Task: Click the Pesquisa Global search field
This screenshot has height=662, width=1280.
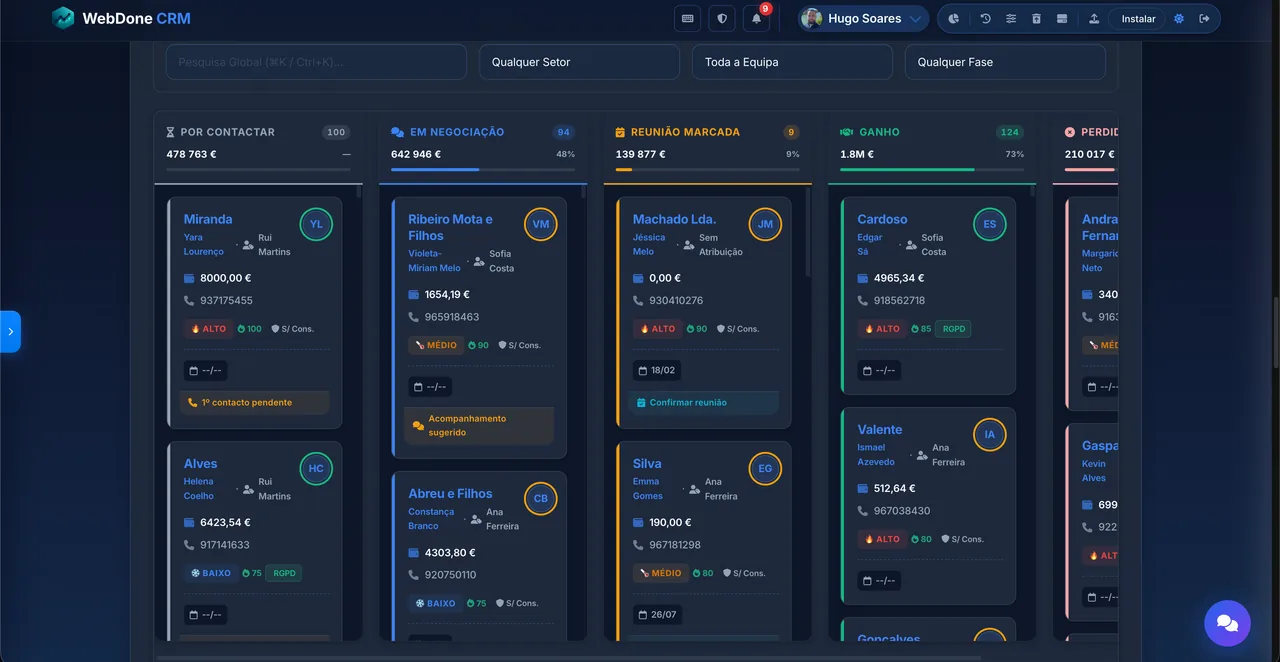Action: pyautogui.click(x=316, y=62)
